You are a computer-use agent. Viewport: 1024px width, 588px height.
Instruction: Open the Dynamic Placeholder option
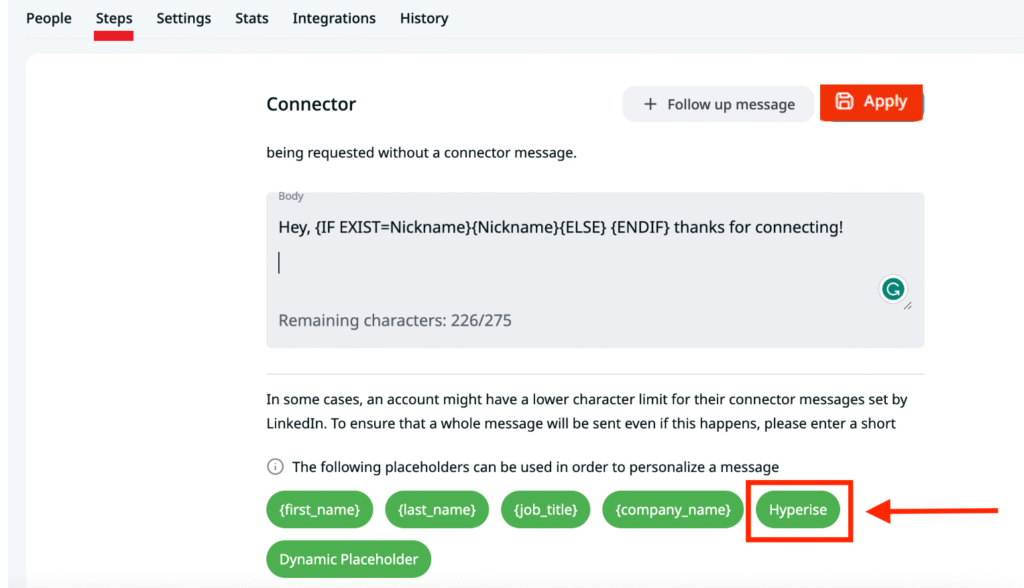point(348,559)
